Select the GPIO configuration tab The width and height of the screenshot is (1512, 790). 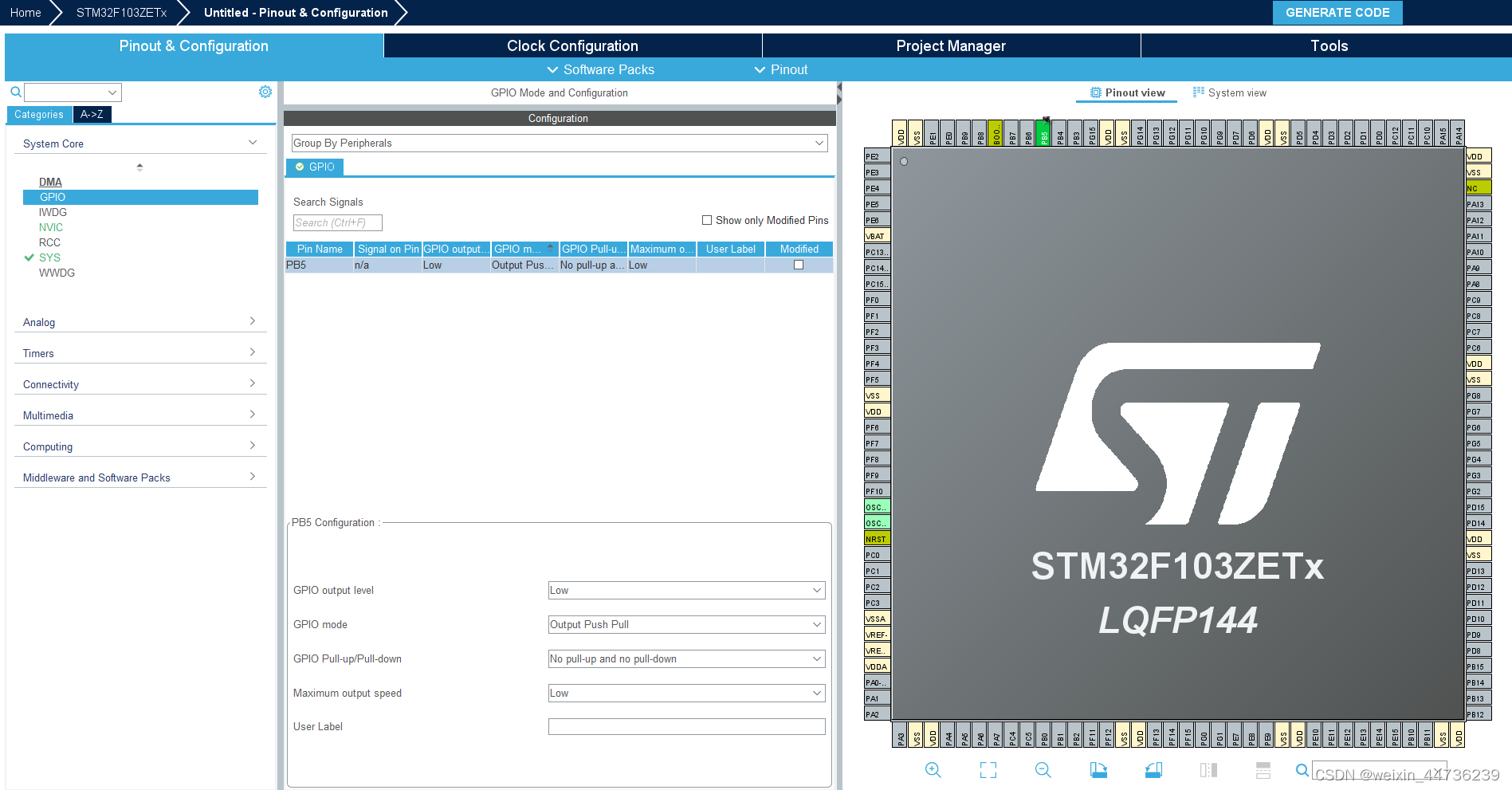(315, 167)
